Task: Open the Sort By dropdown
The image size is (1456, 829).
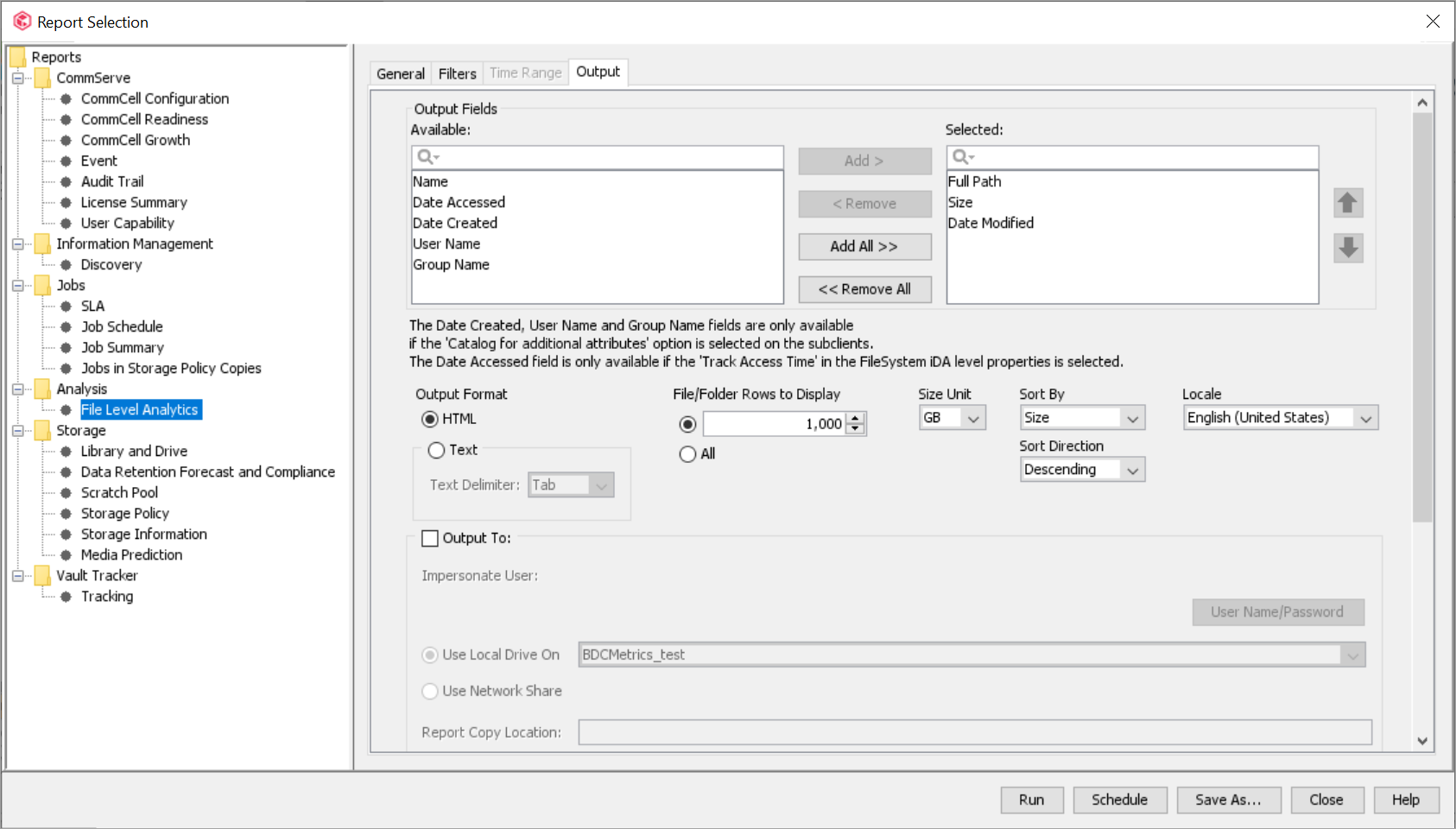Action: click(x=1133, y=417)
